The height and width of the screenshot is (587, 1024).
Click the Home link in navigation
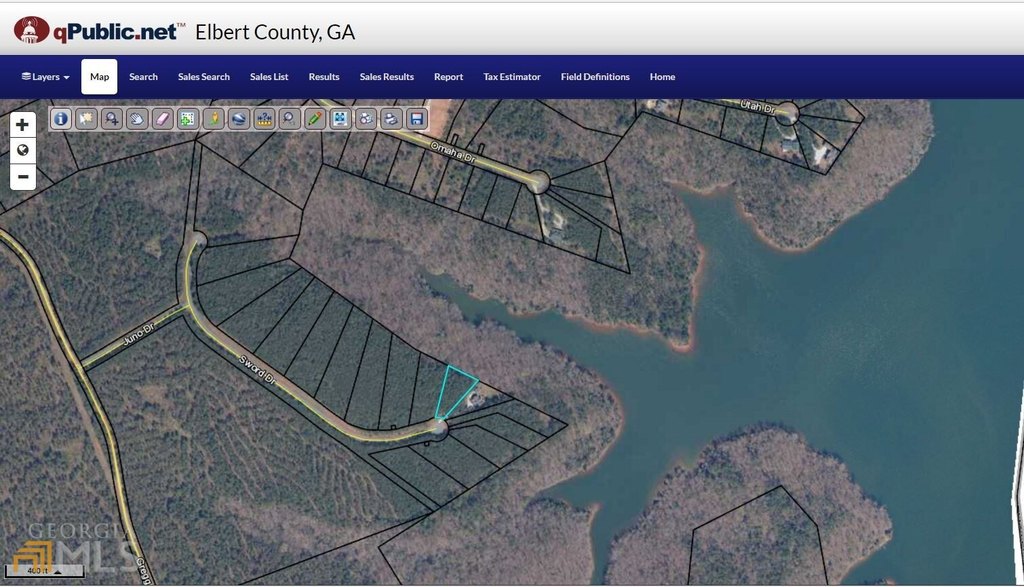tap(662, 77)
